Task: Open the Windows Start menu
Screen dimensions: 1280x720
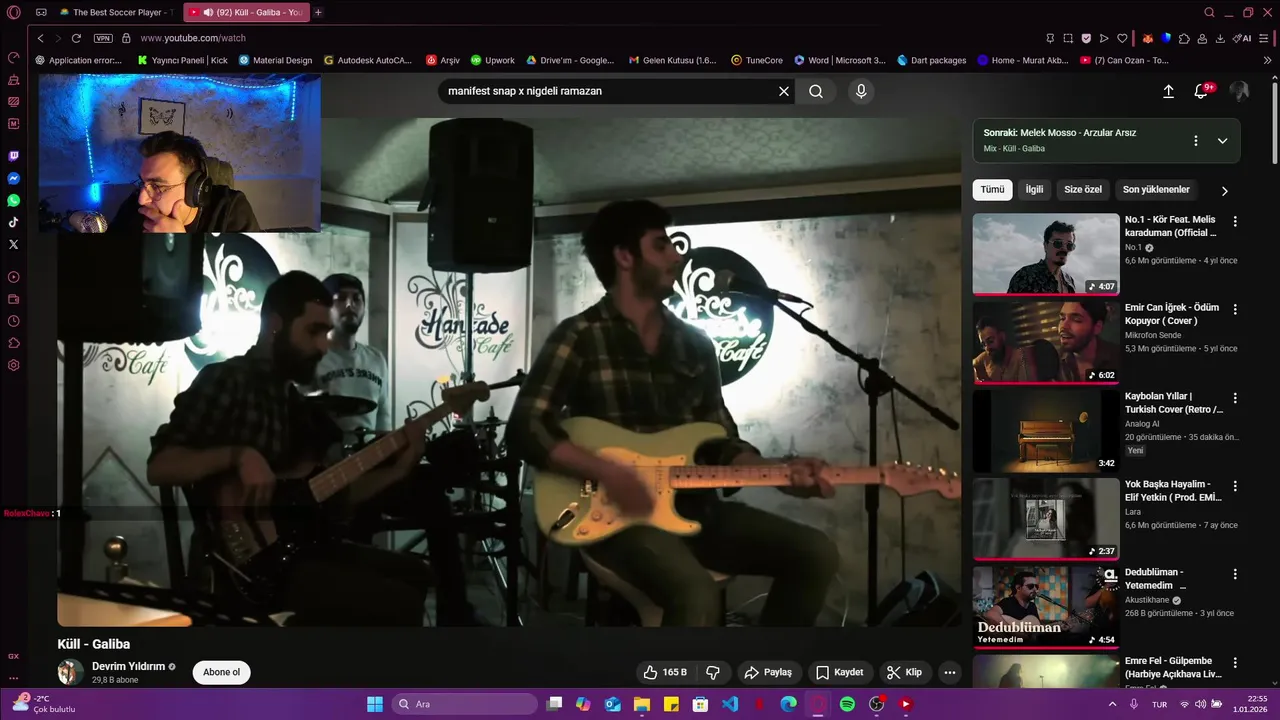Action: [x=375, y=704]
